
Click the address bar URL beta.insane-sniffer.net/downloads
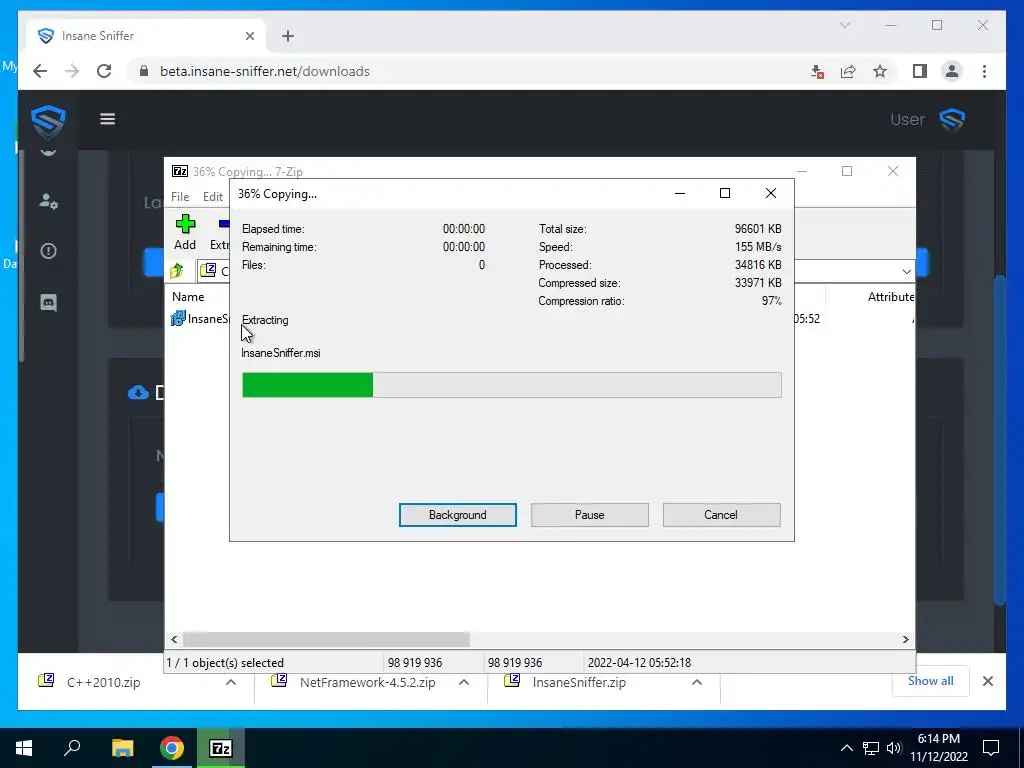click(264, 71)
